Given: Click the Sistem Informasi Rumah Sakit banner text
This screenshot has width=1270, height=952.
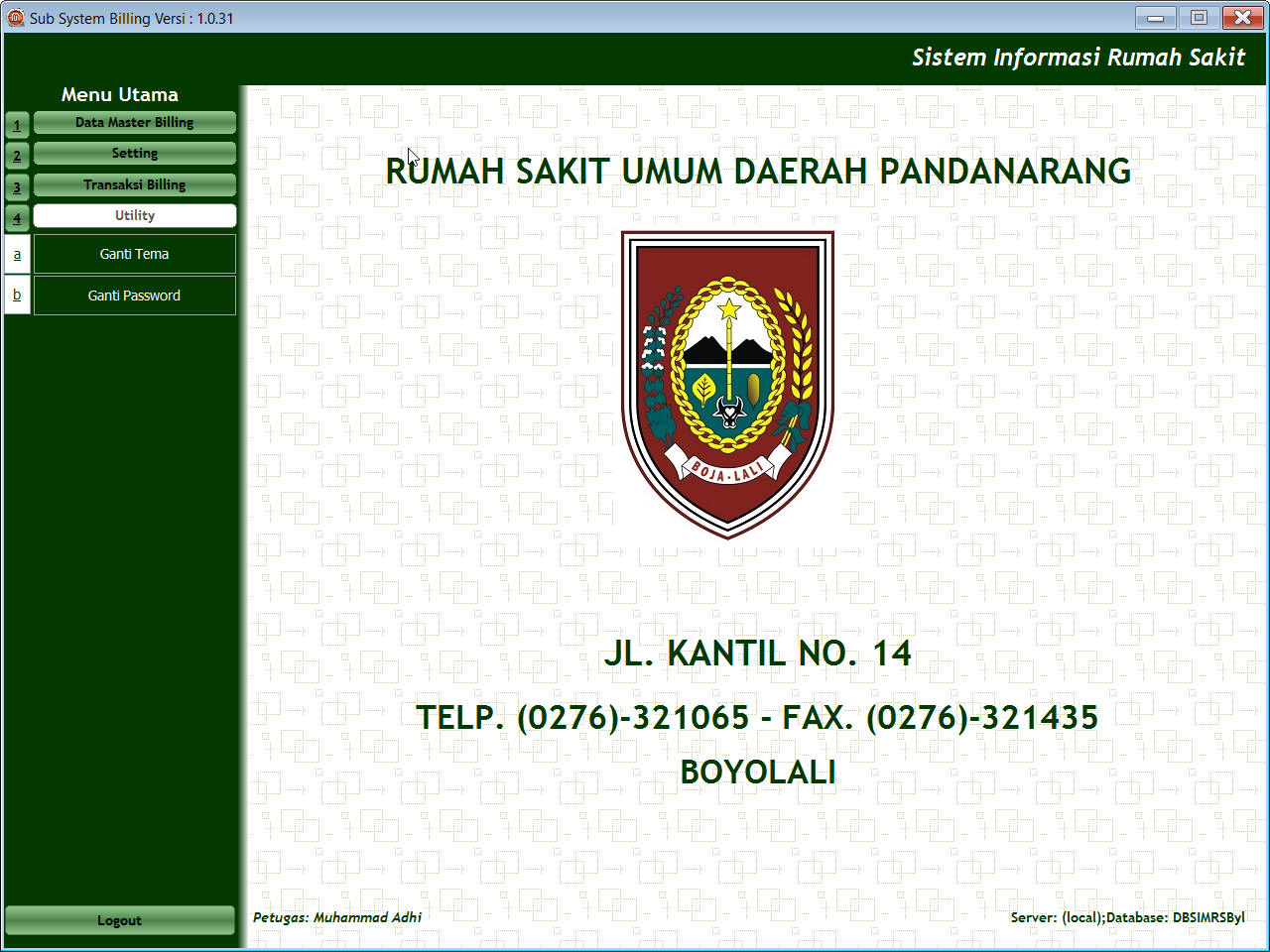Looking at the screenshot, I should pyautogui.click(x=1079, y=58).
